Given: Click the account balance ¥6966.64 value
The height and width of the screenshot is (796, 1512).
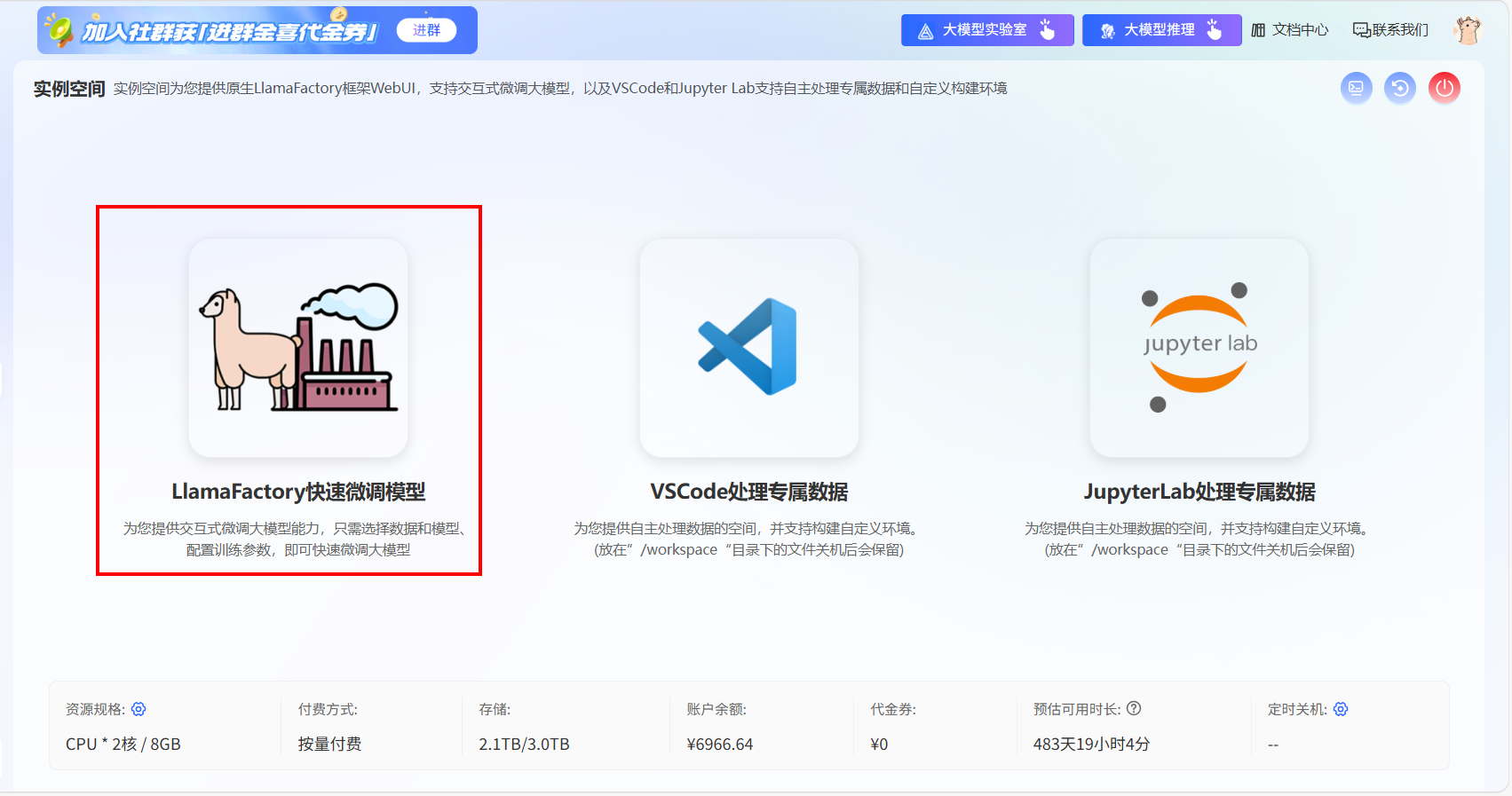Looking at the screenshot, I should point(719,745).
